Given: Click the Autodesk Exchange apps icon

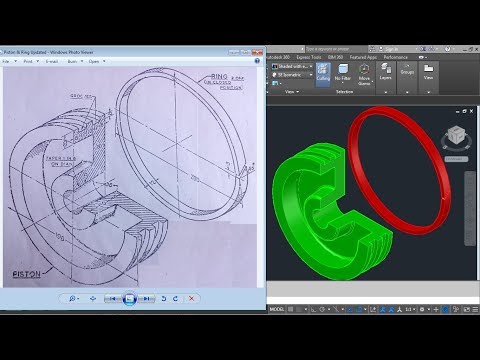Looking at the screenshot, I should pos(423,49).
